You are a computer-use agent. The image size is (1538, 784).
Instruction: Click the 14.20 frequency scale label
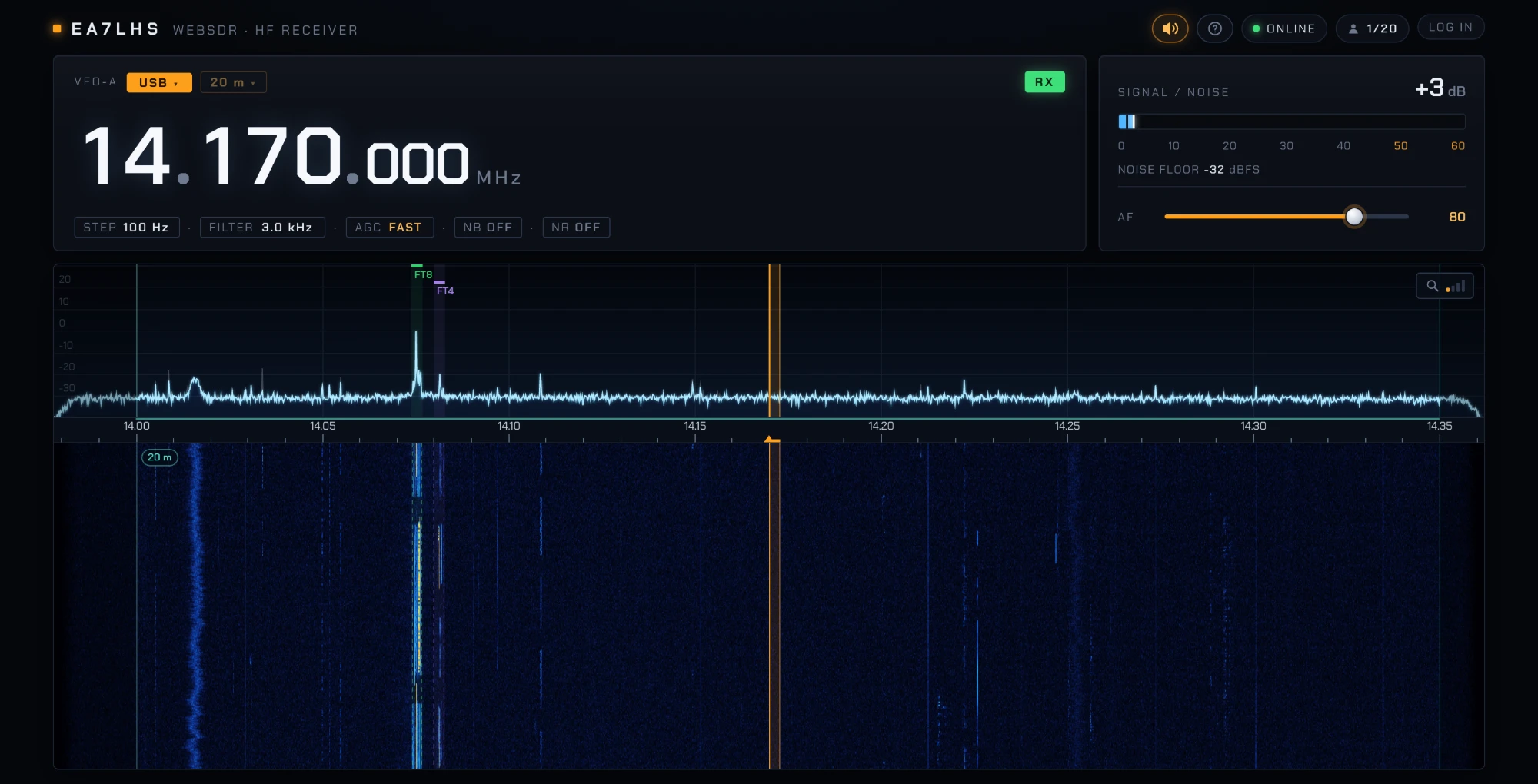click(881, 426)
